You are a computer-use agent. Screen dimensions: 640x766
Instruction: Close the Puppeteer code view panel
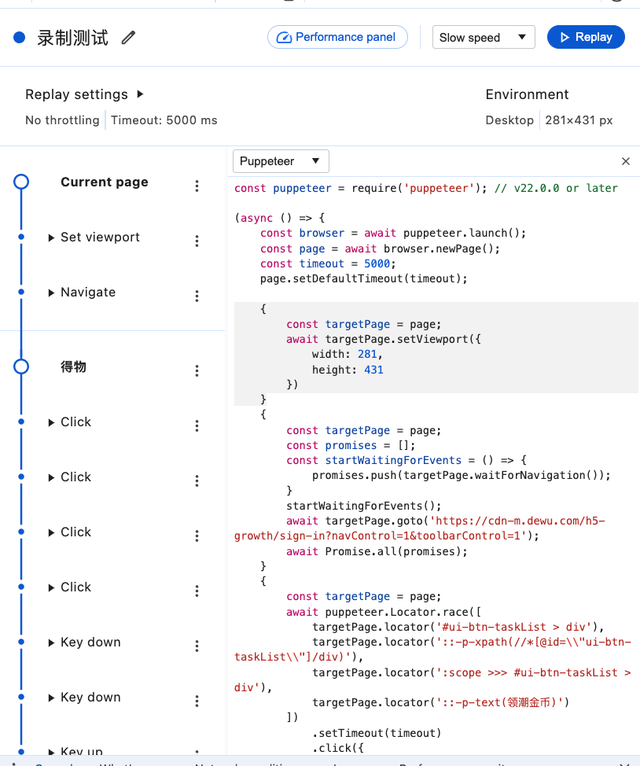[x=625, y=161]
